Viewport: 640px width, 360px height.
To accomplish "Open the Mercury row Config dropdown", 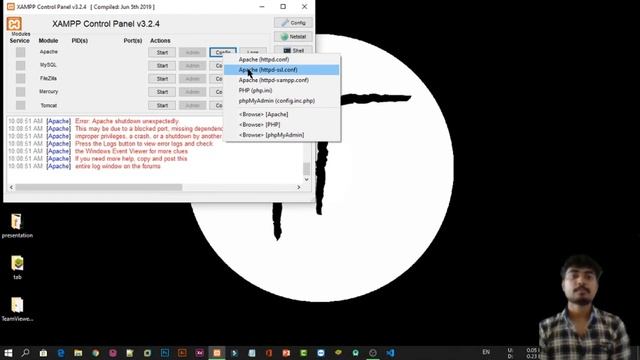I will [217, 92].
